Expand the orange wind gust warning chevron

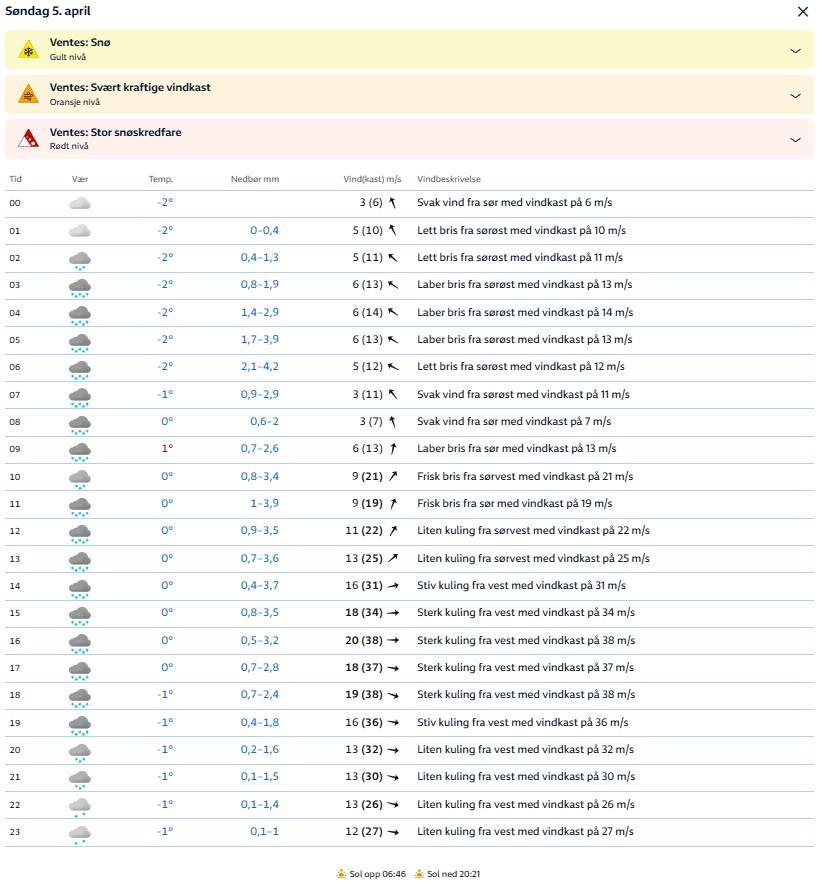(x=795, y=95)
